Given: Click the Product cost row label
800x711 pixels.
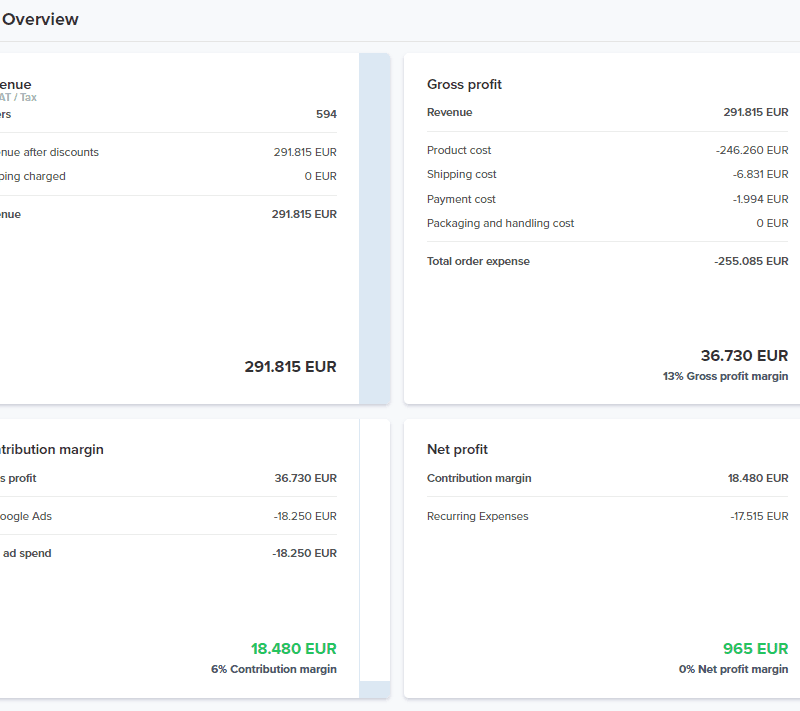Looking at the screenshot, I should coord(459,151).
